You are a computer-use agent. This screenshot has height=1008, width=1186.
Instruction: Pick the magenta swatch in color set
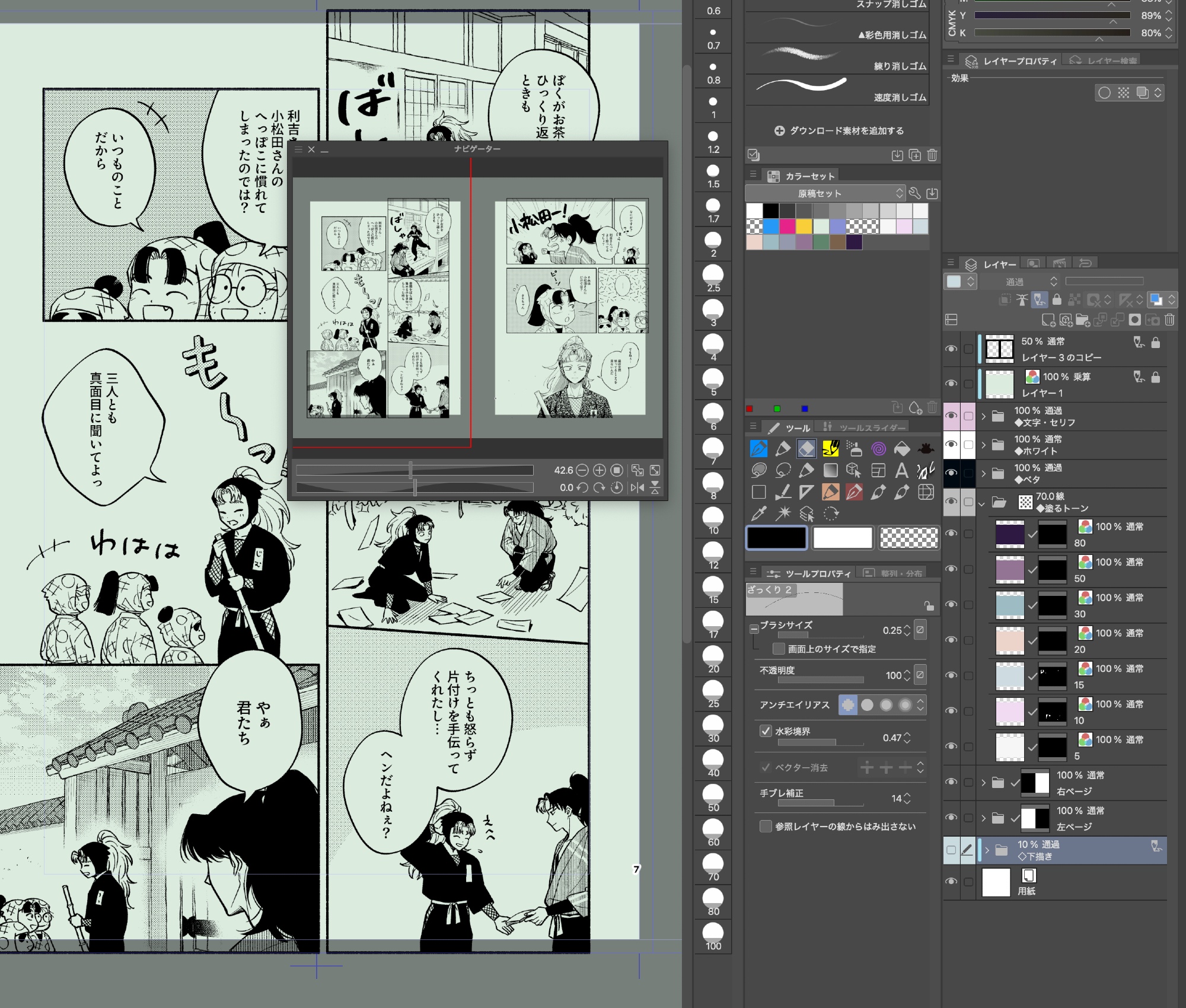pos(787,227)
